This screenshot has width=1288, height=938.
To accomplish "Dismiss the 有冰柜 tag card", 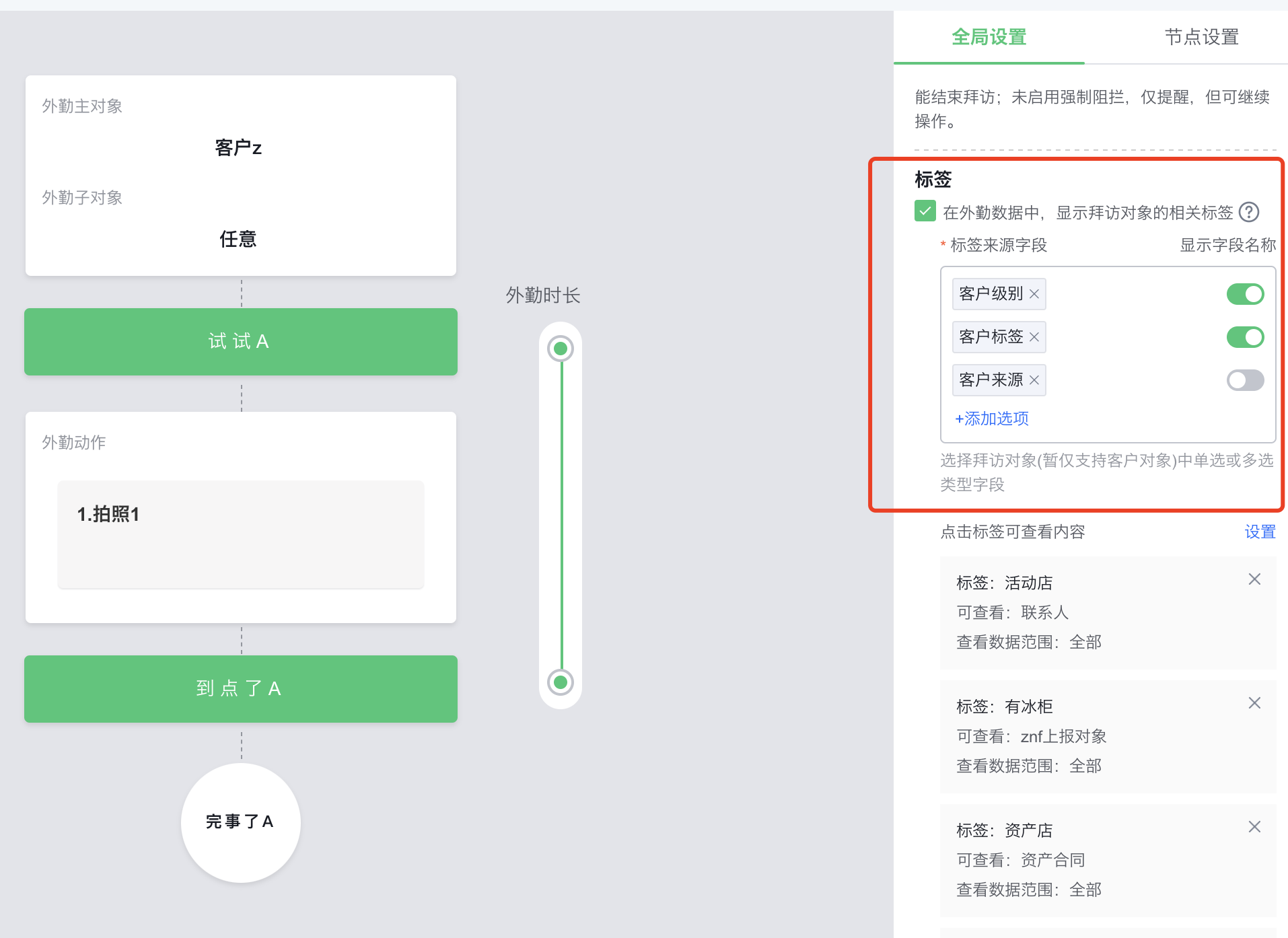I will [x=1254, y=702].
